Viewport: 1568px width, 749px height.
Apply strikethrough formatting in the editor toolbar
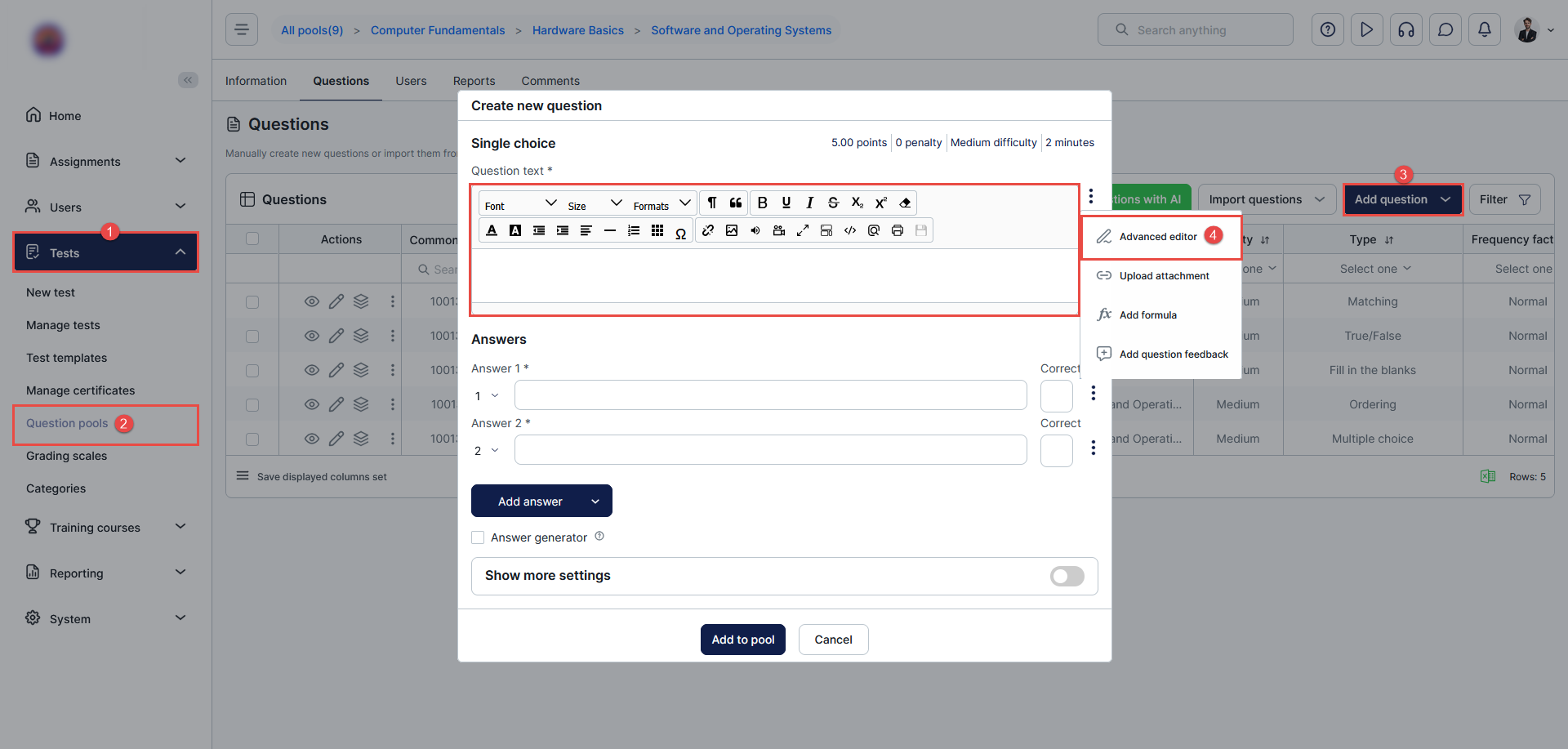[x=833, y=203]
